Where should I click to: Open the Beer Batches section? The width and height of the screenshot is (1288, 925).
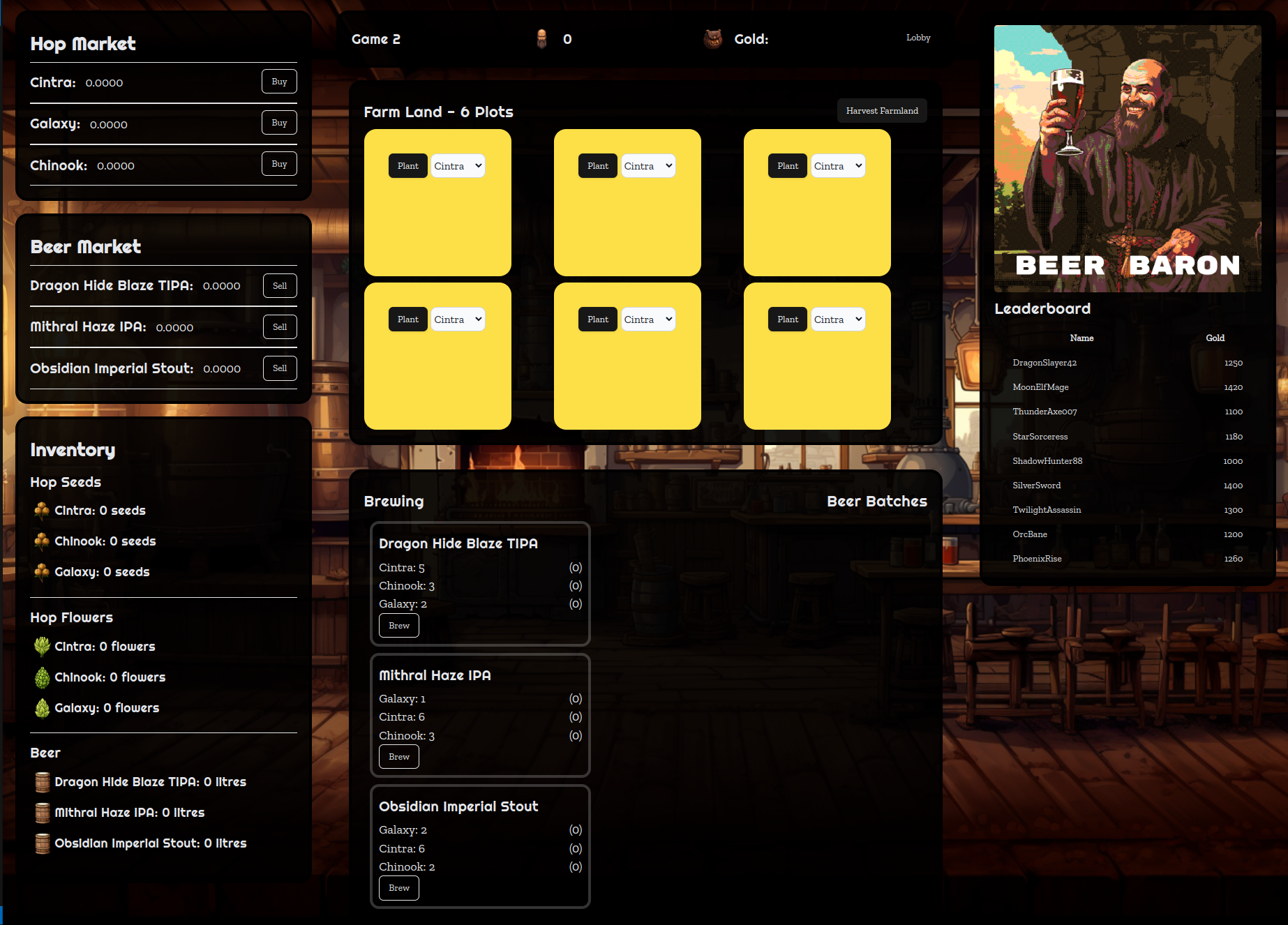[x=876, y=501]
